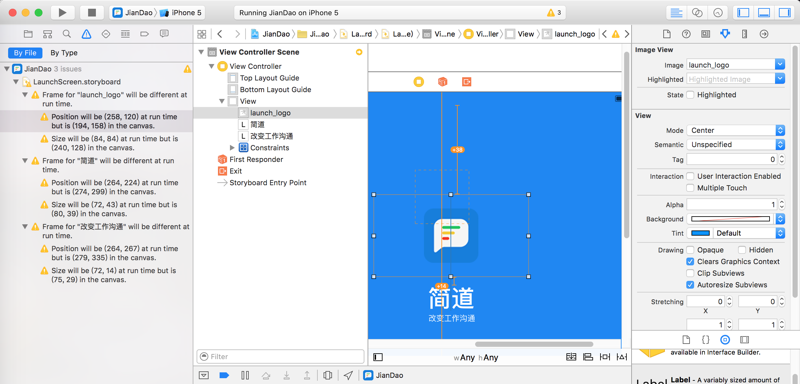800x384 pixels.
Task: Click the Resolve Auto Layout Issues icon
Action: tap(622, 357)
